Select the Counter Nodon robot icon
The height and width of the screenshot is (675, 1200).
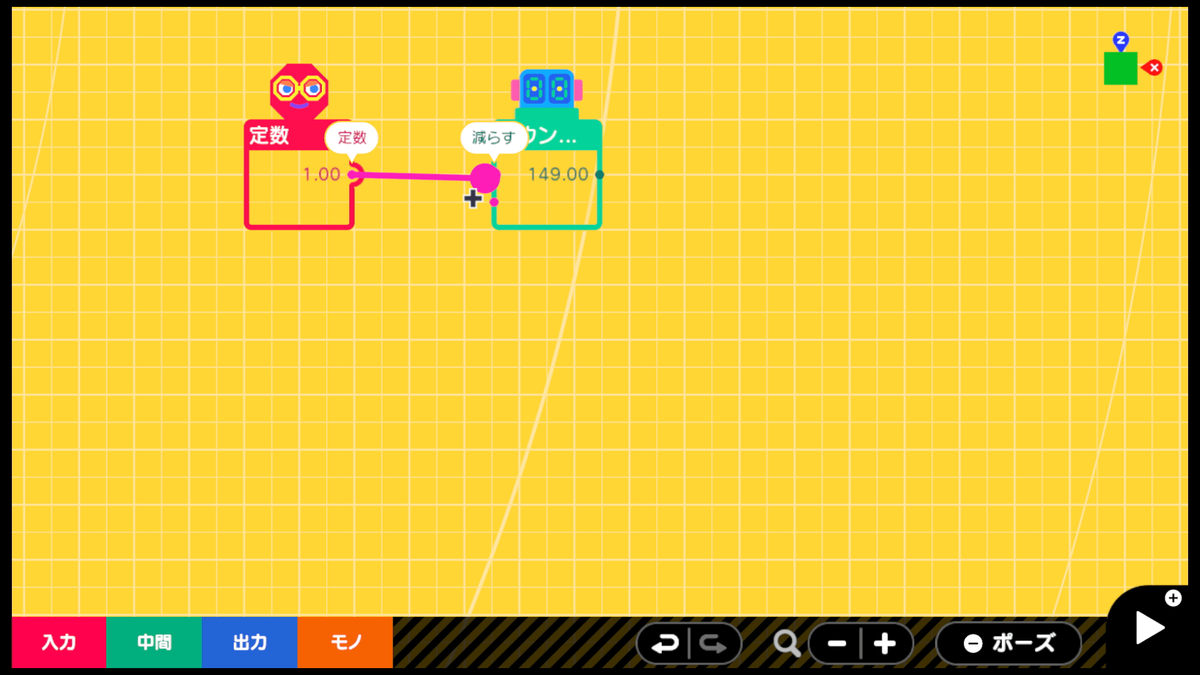coord(546,93)
